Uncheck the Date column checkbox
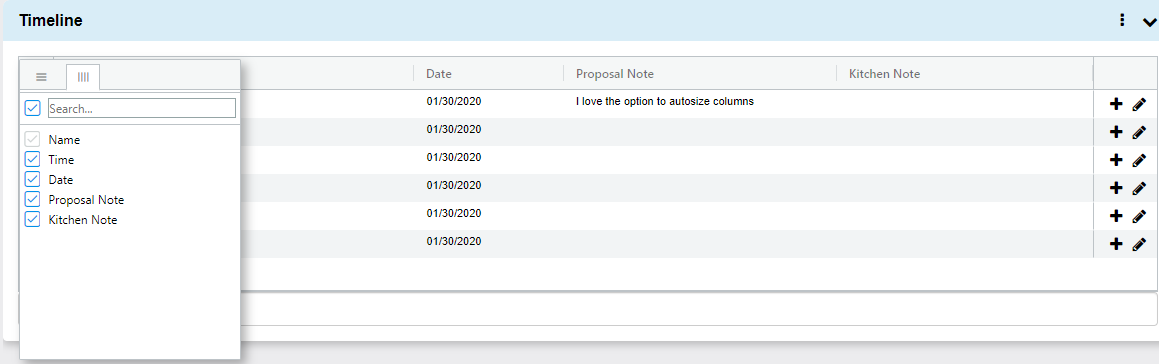1159x364 pixels. (33, 179)
